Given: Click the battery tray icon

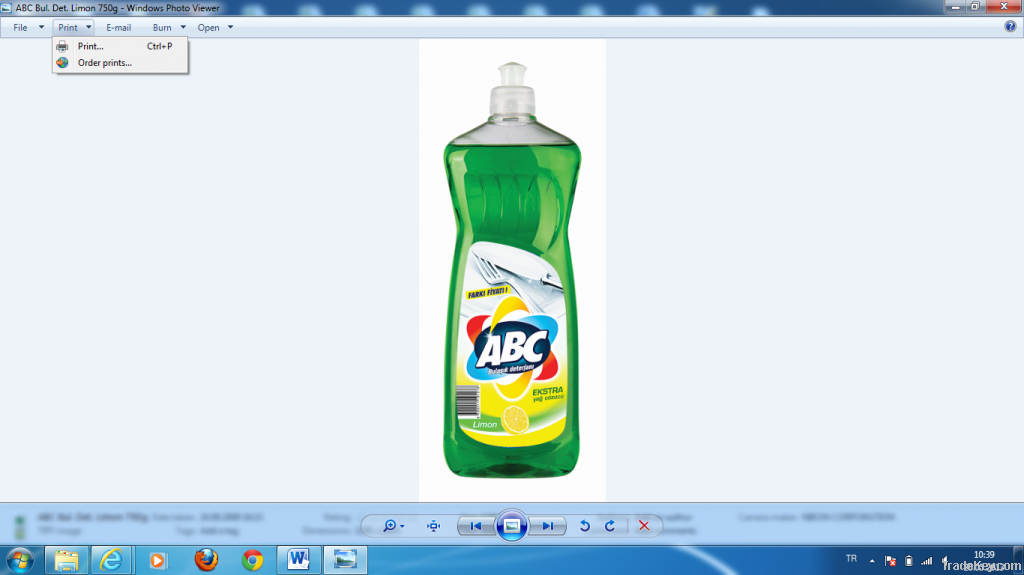Looking at the screenshot, I should [x=908, y=561].
